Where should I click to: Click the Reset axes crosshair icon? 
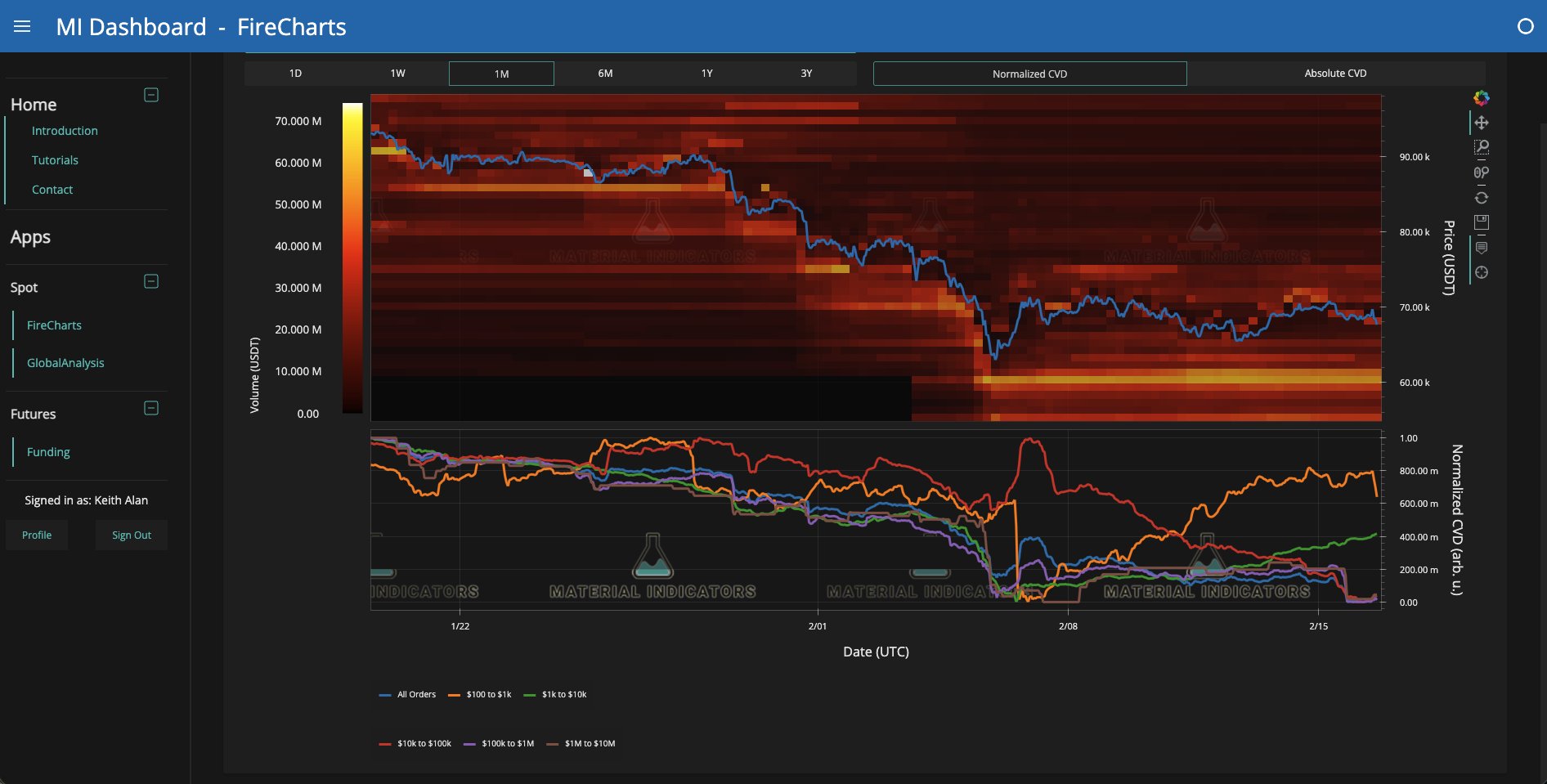[x=1482, y=273]
